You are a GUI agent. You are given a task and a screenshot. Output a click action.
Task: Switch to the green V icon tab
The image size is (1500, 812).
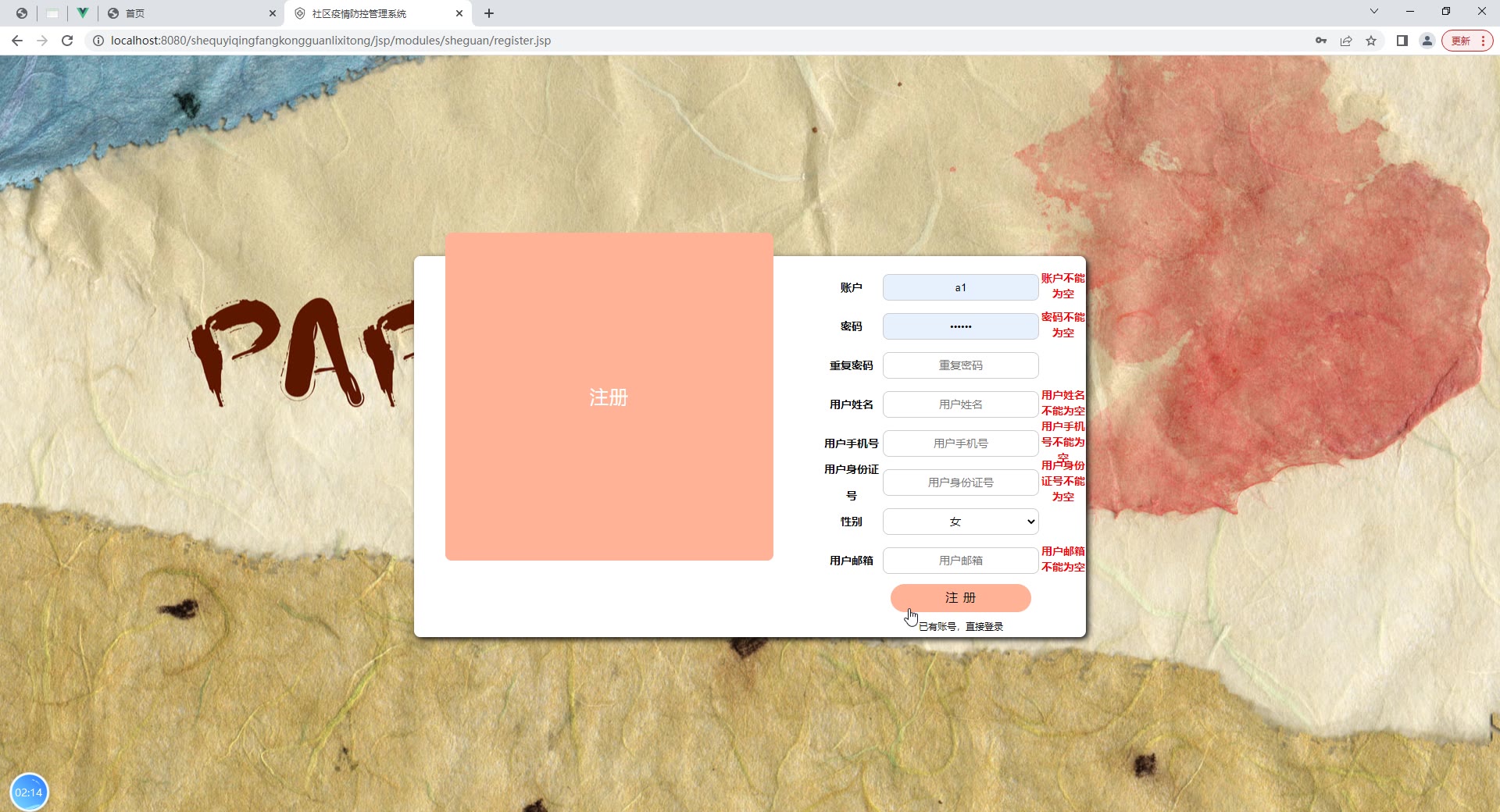point(82,13)
